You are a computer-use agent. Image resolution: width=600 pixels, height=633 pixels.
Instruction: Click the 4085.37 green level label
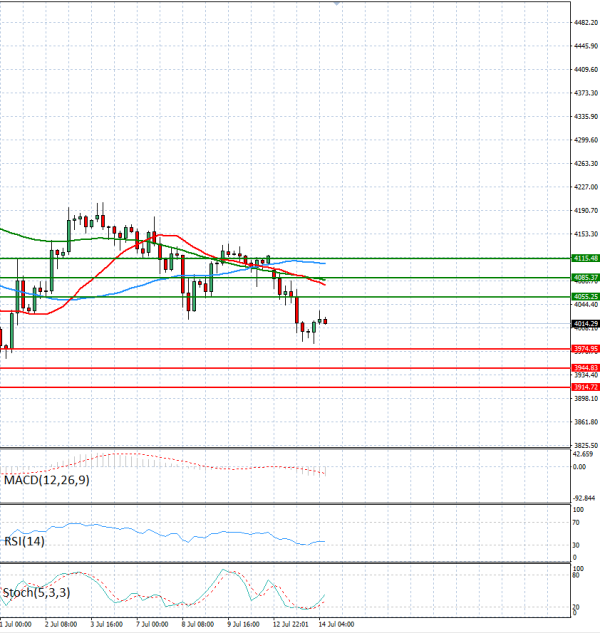click(586, 277)
